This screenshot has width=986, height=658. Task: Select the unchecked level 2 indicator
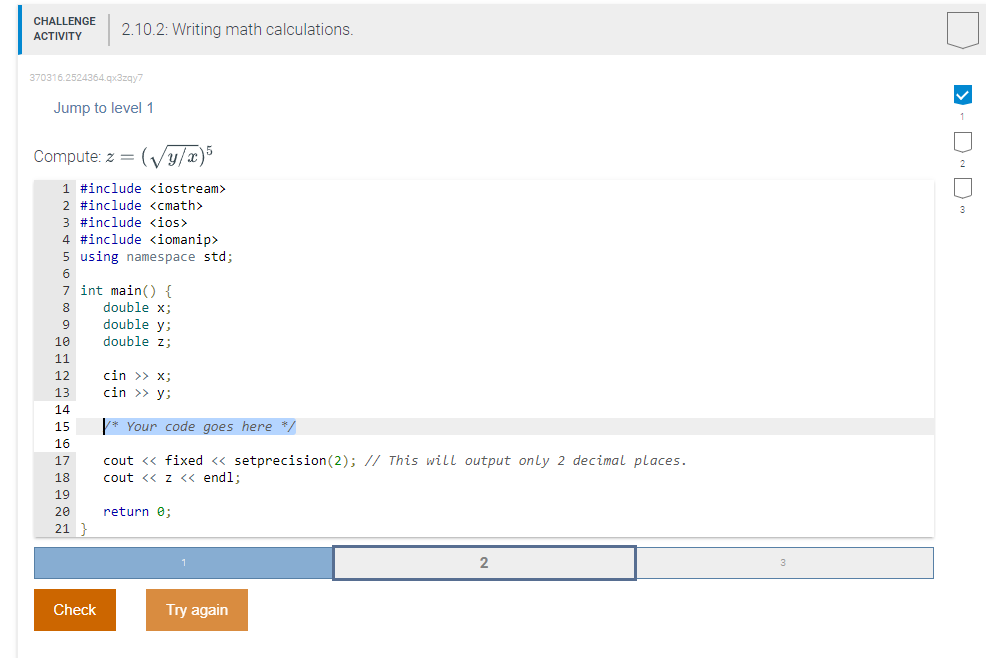[962, 142]
